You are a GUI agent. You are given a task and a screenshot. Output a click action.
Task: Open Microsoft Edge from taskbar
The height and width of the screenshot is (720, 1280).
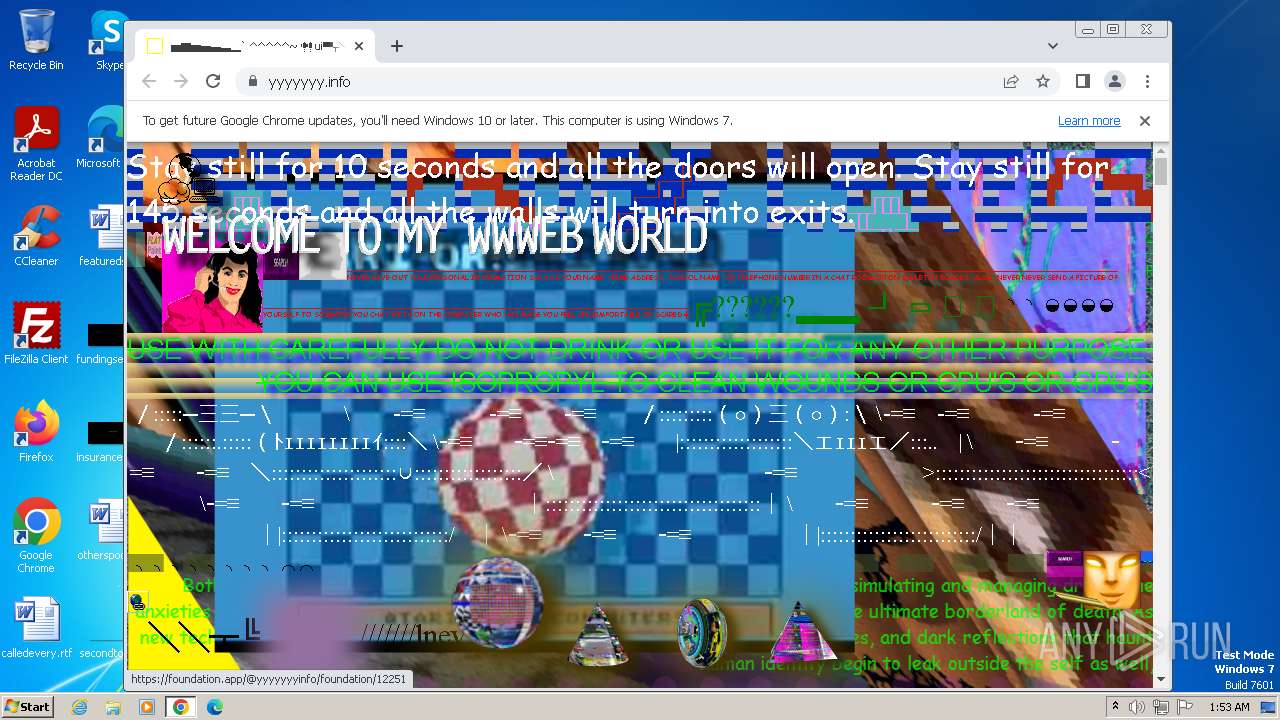tap(215, 707)
